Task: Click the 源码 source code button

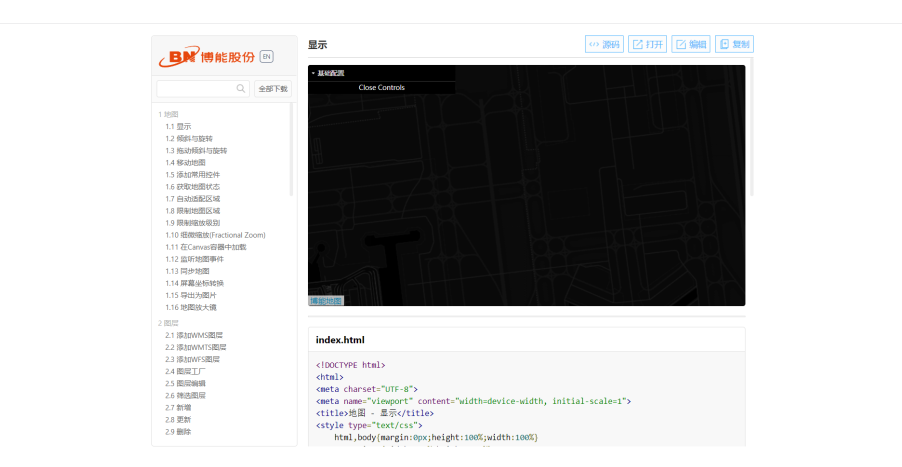Action: 604,45
